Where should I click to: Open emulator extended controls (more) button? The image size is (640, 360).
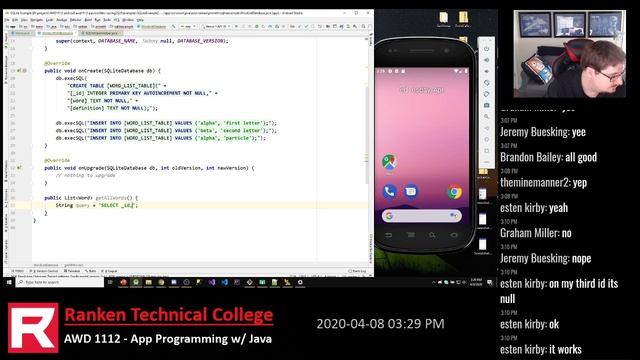point(487,162)
